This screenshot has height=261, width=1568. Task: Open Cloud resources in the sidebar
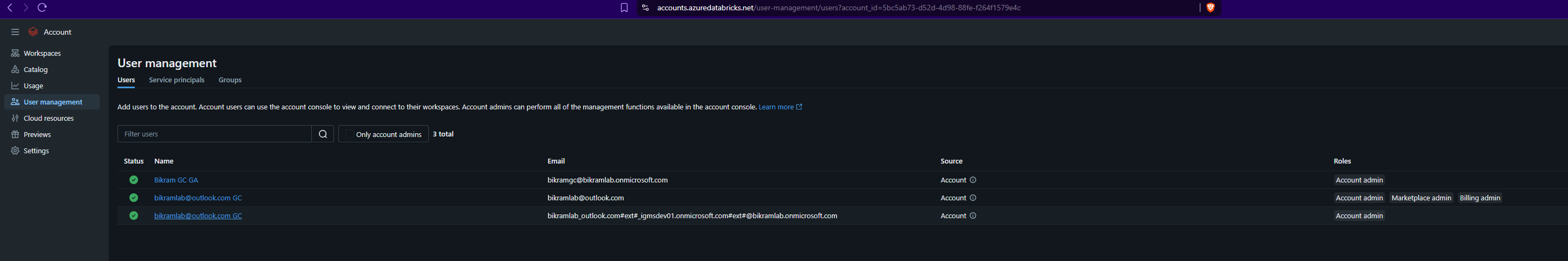click(48, 119)
